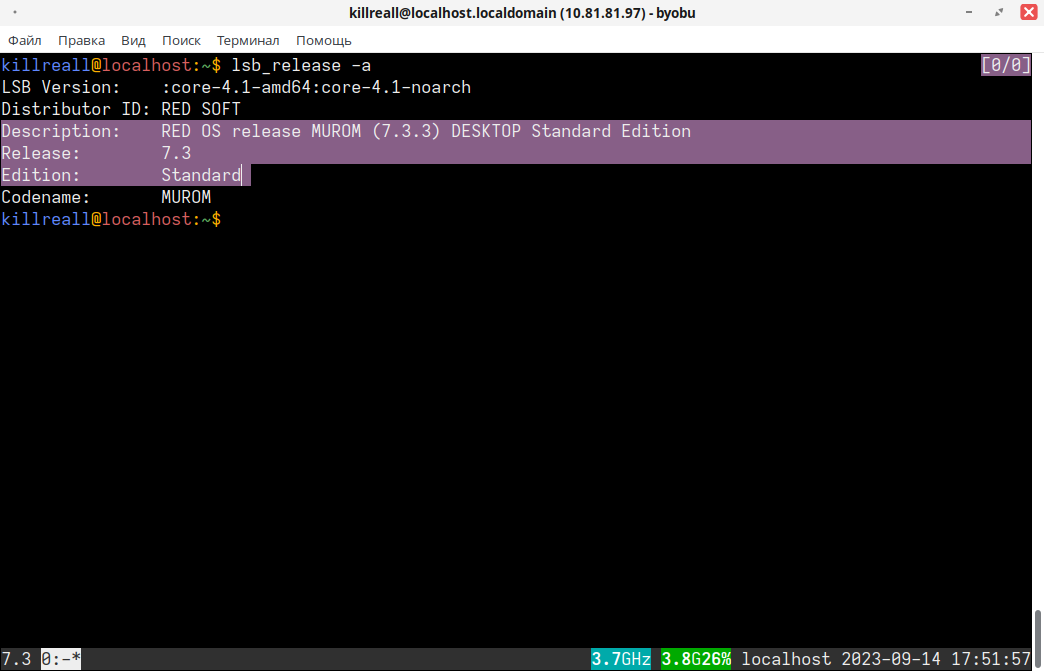
Task: Click the empty prompt killreall@localhost line
Action: click(111, 219)
